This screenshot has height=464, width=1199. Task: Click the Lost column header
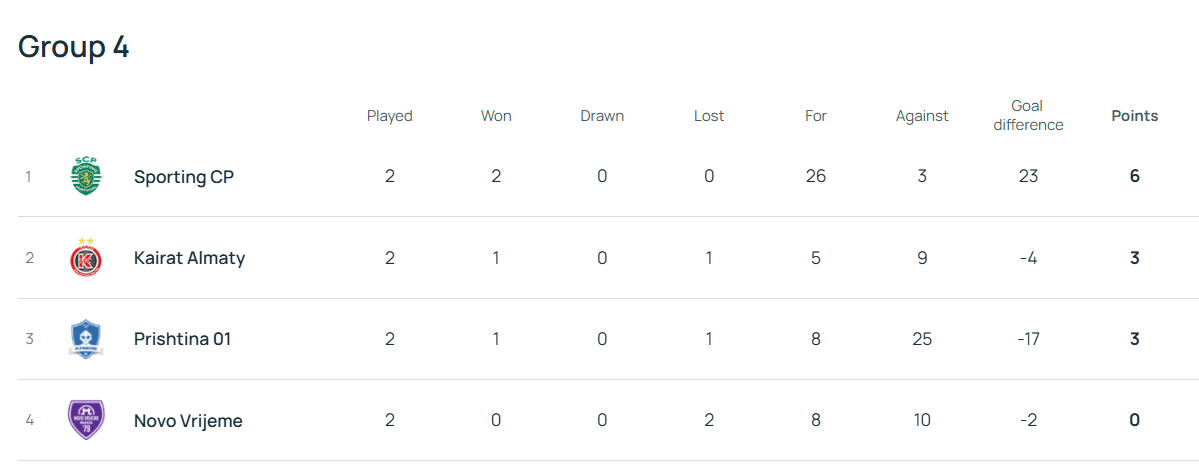(x=709, y=116)
